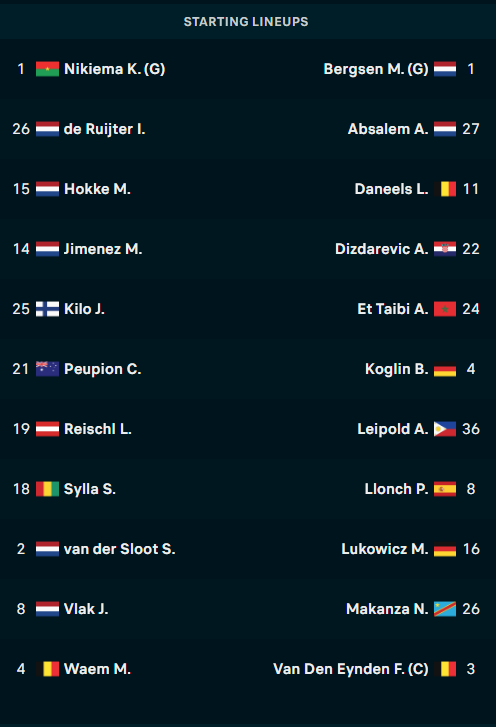
Task: Select captain Van Den Eynden F.
Action: [351, 669]
